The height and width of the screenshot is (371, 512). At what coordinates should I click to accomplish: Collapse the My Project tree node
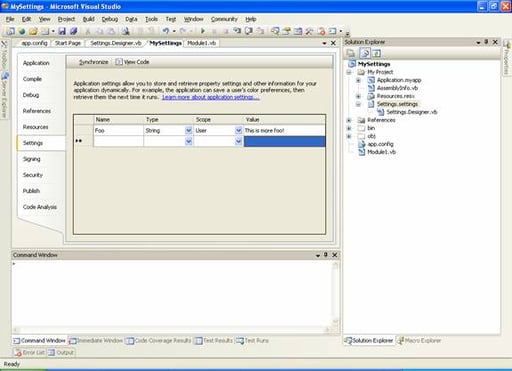coord(349,72)
